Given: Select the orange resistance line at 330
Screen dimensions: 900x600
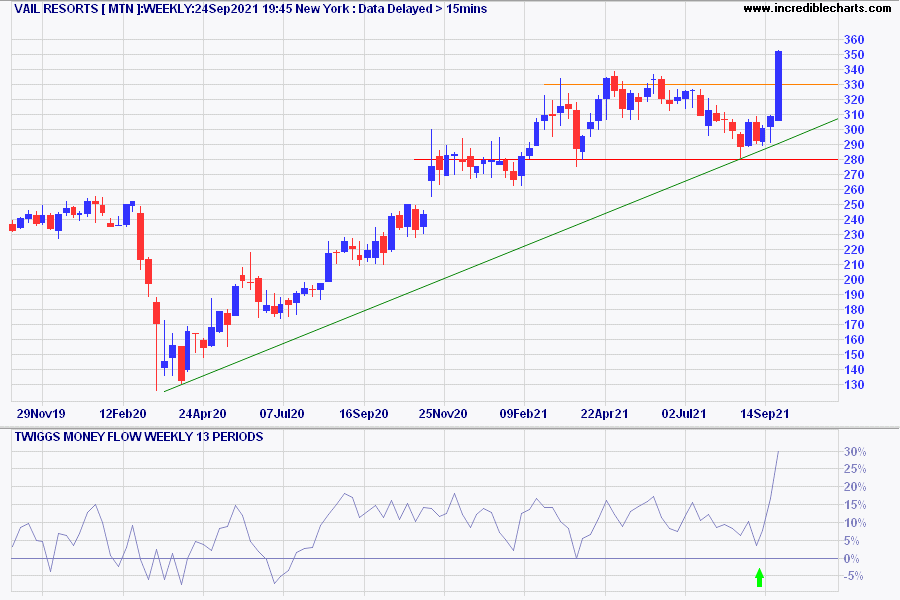Looking at the screenshot, I should click(691, 84).
